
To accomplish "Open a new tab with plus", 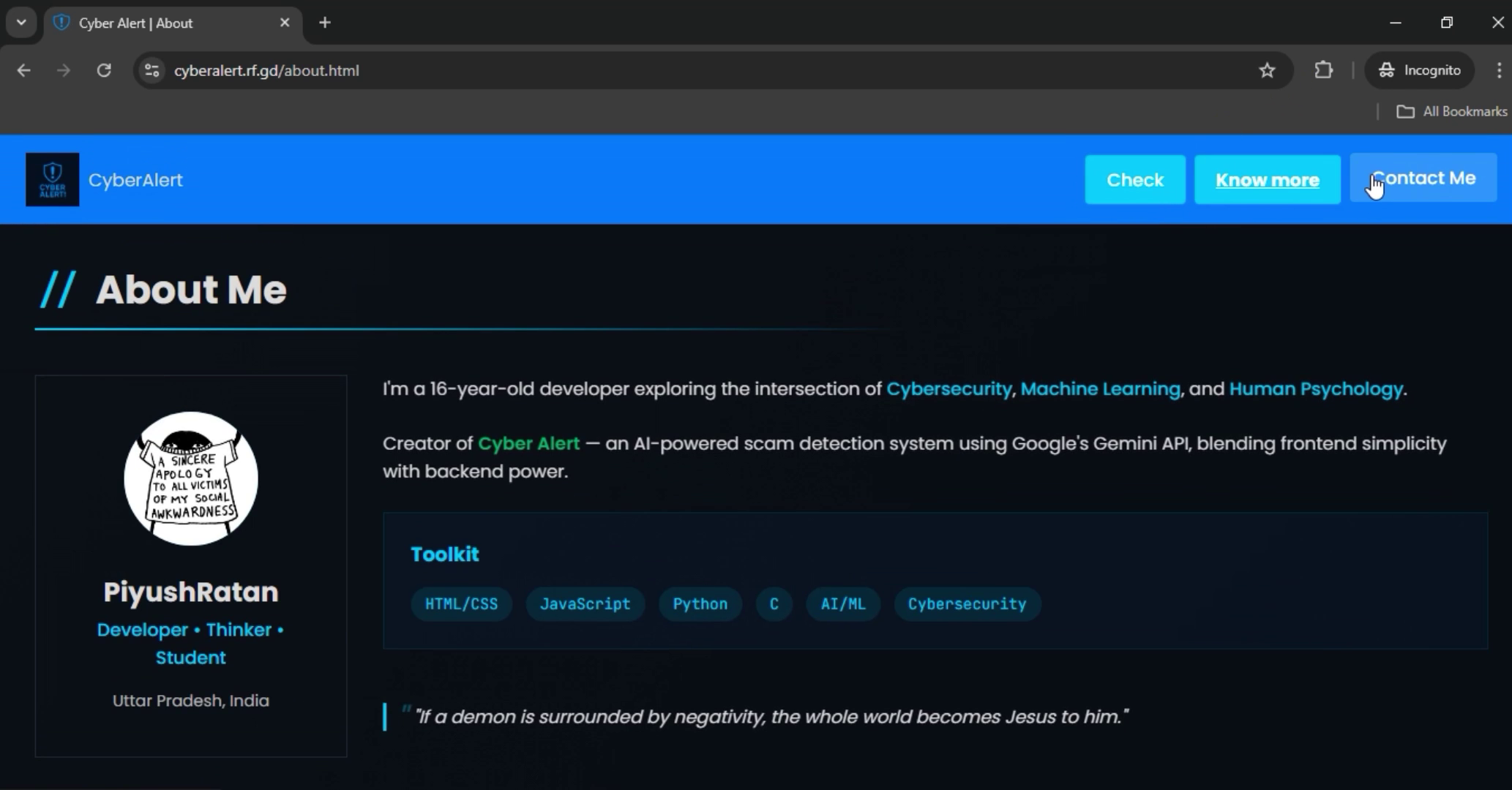I will 325,23.
